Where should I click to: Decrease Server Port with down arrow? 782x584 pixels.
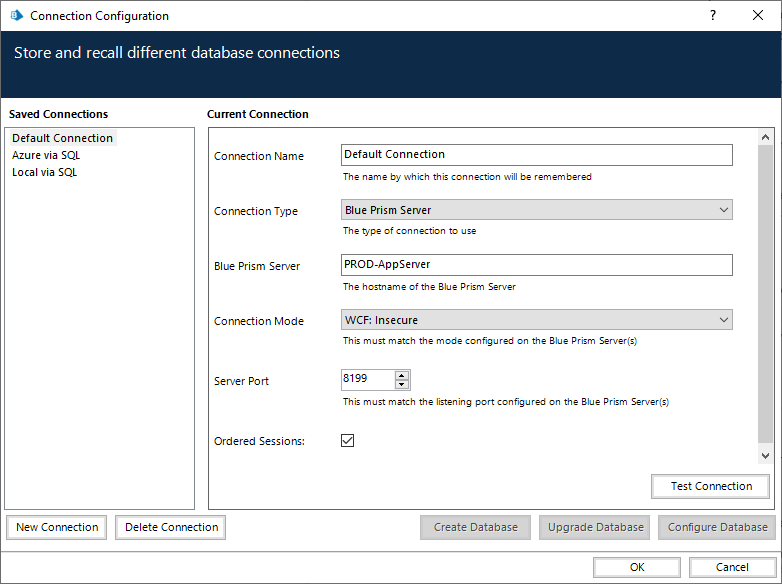point(402,384)
